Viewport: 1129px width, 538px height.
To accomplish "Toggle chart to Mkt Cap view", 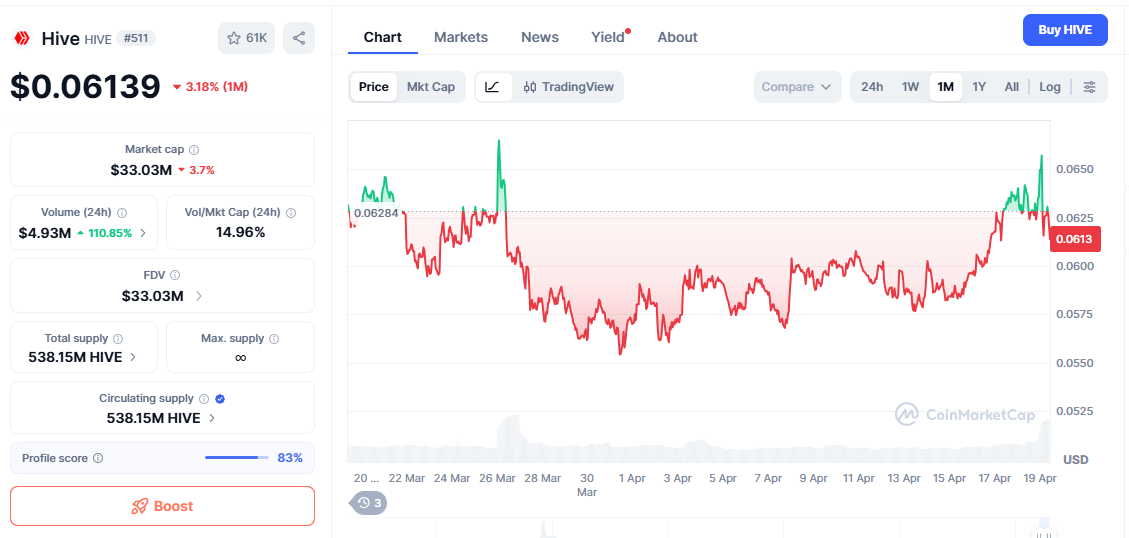I will click(431, 87).
